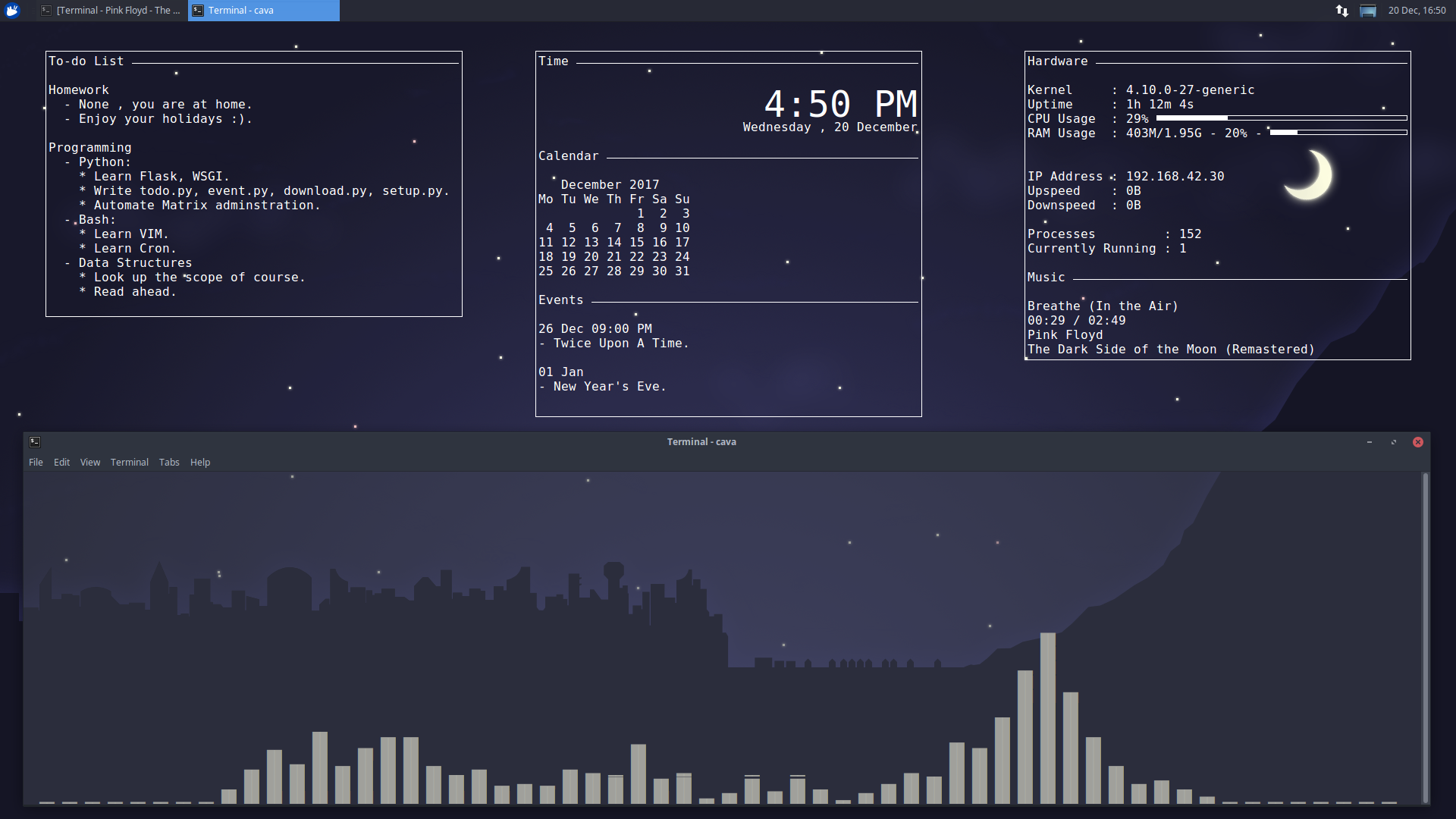Click the desktop screen tray icon
The image size is (1456, 819).
point(1368,11)
